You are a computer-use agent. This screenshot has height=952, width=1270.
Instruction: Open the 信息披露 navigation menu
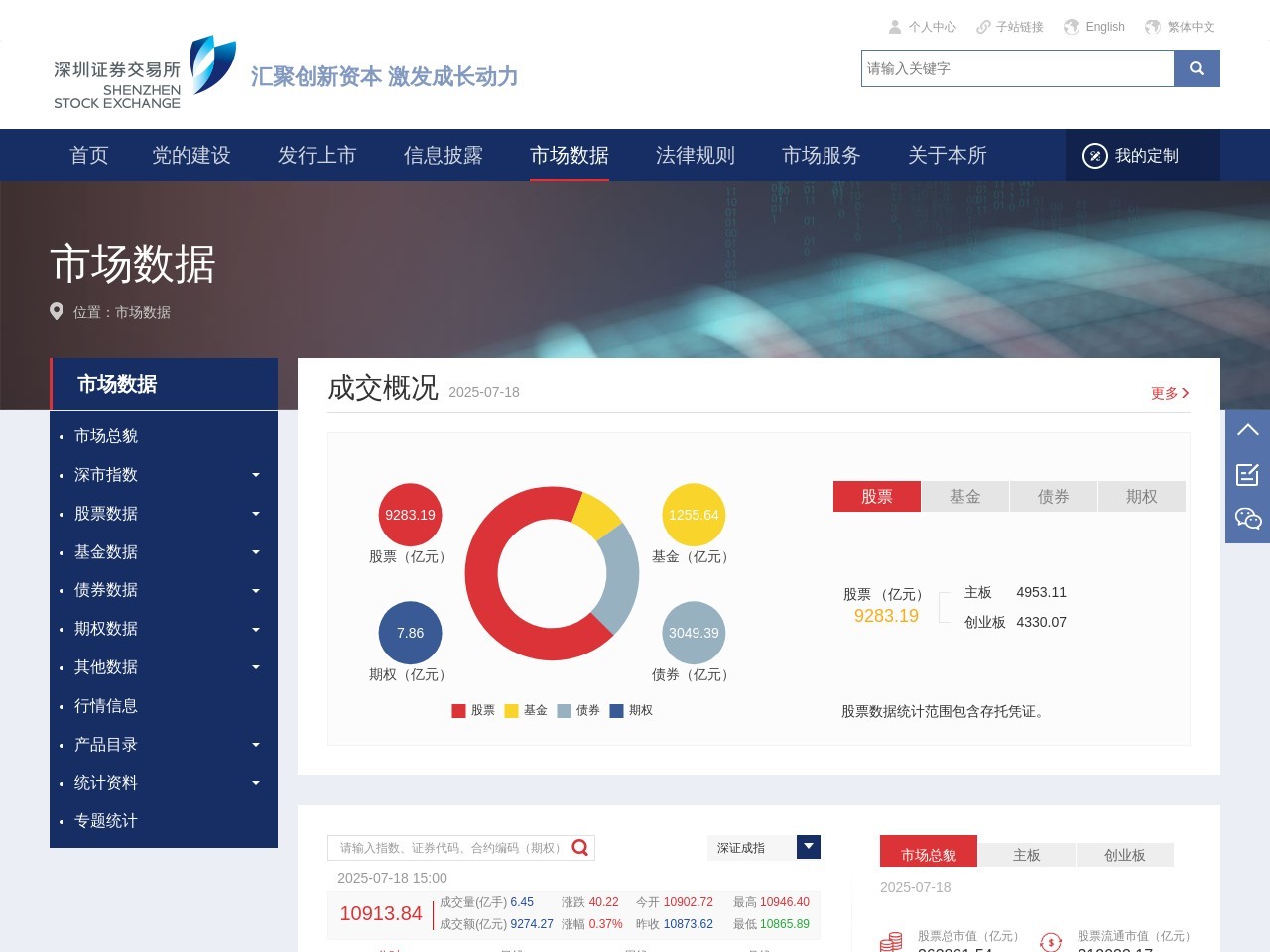click(x=444, y=156)
